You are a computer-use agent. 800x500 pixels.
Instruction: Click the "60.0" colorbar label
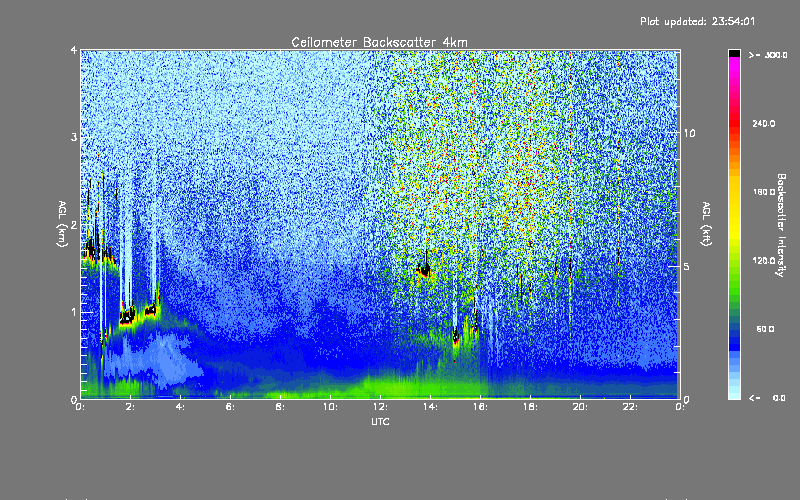click(x=765, y=329)
